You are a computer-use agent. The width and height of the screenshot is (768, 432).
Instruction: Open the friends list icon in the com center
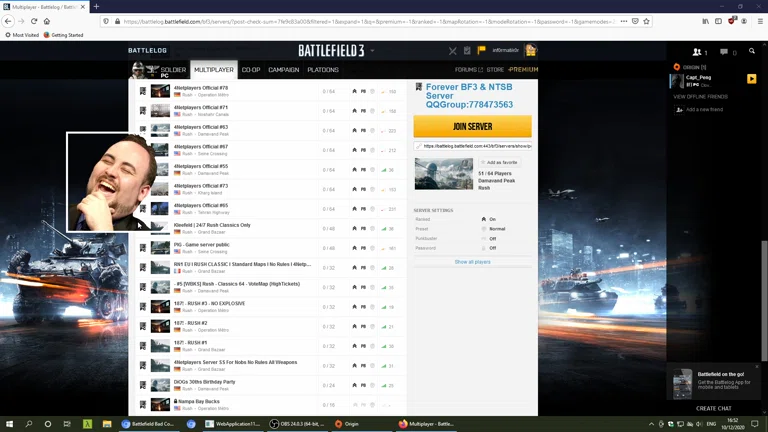[x=699, y=52]
